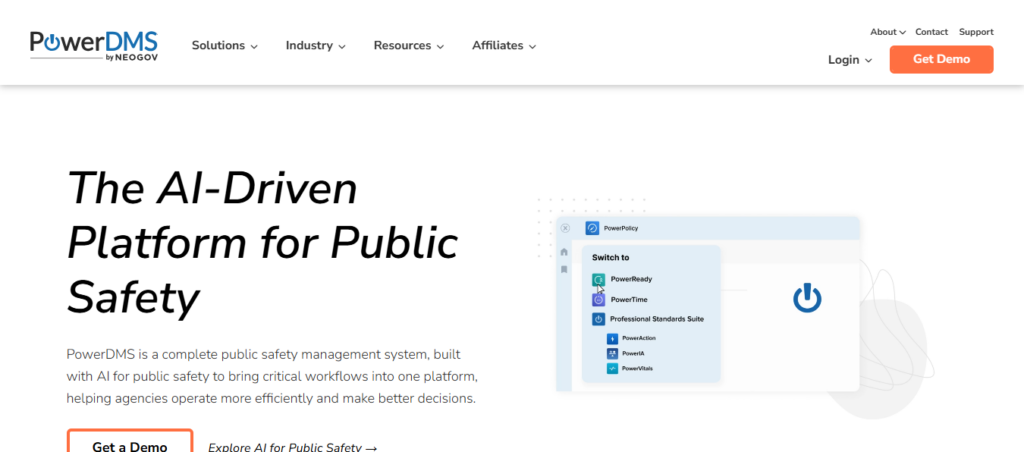Click the PowerDMS logo

93,45
